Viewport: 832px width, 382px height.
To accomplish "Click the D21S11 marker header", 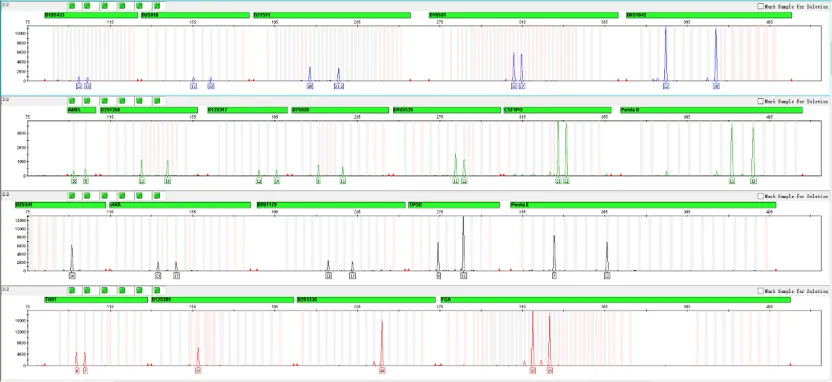I will [332, 15].
